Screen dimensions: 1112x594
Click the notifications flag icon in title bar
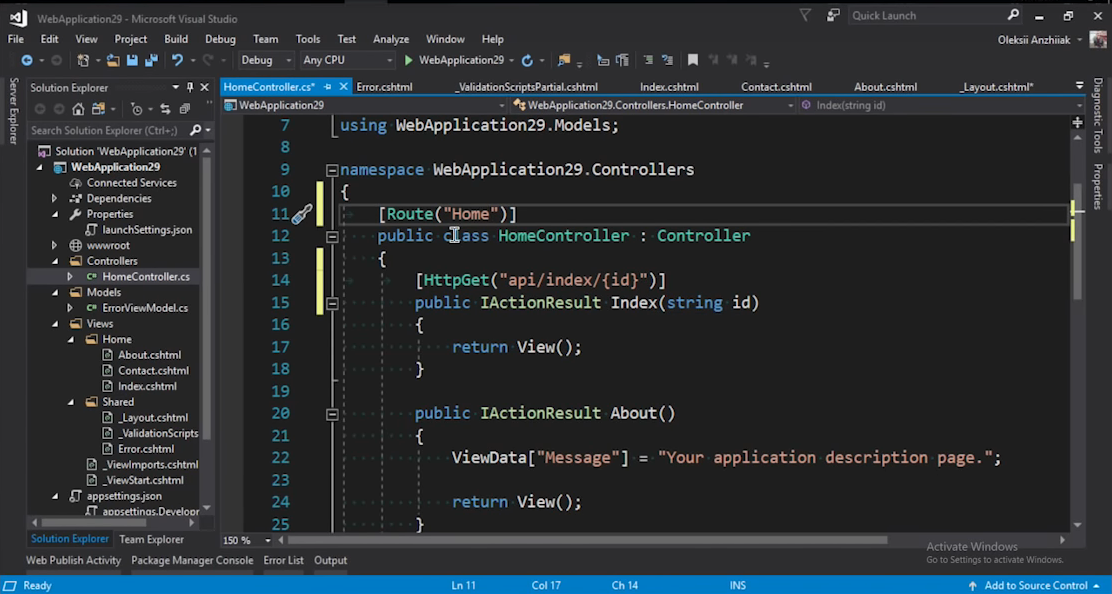(805, 15)
